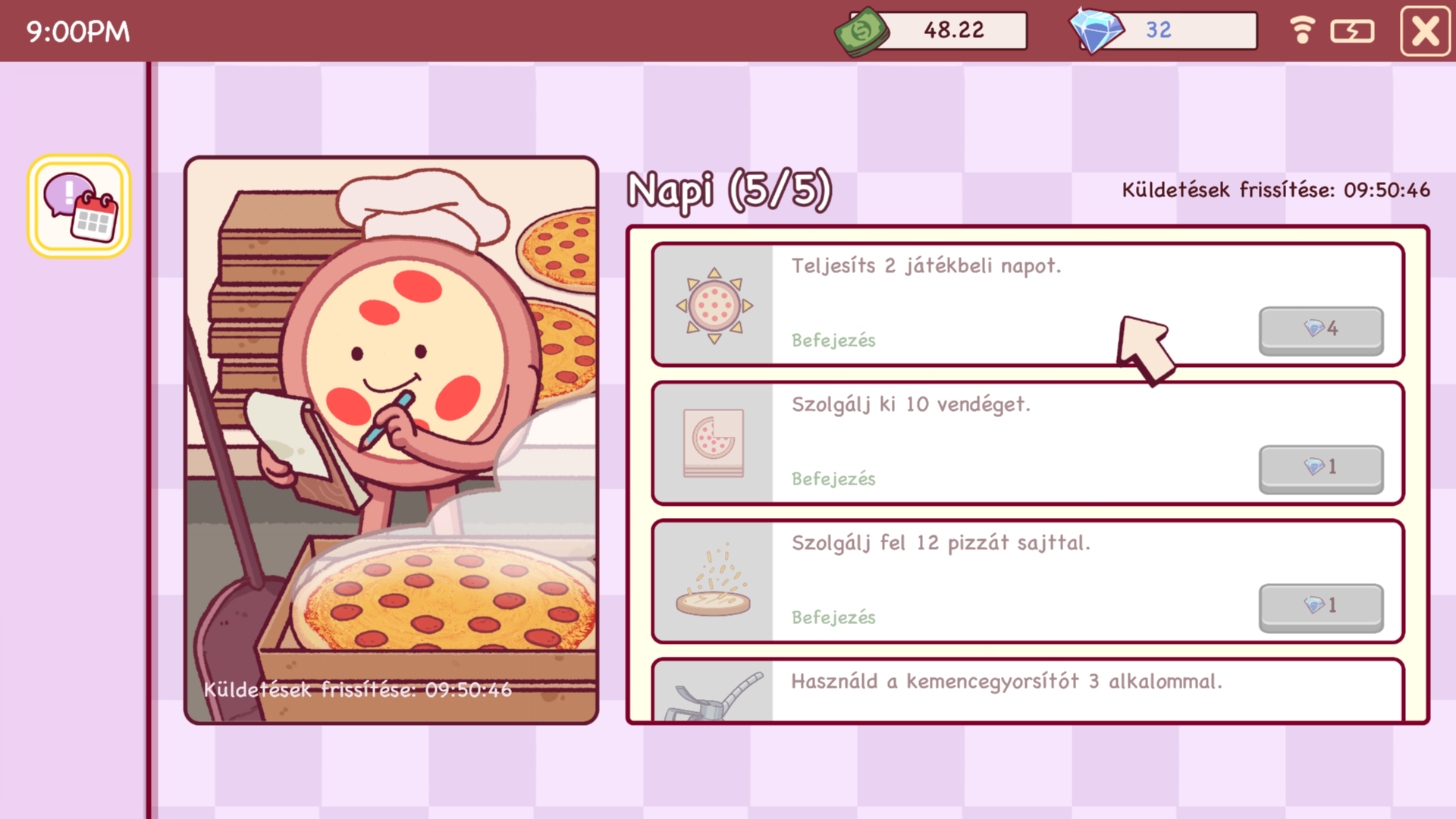Click the battery charging icon
This screenshot has width=1456, height=819.
click(x=1352, y=31)
